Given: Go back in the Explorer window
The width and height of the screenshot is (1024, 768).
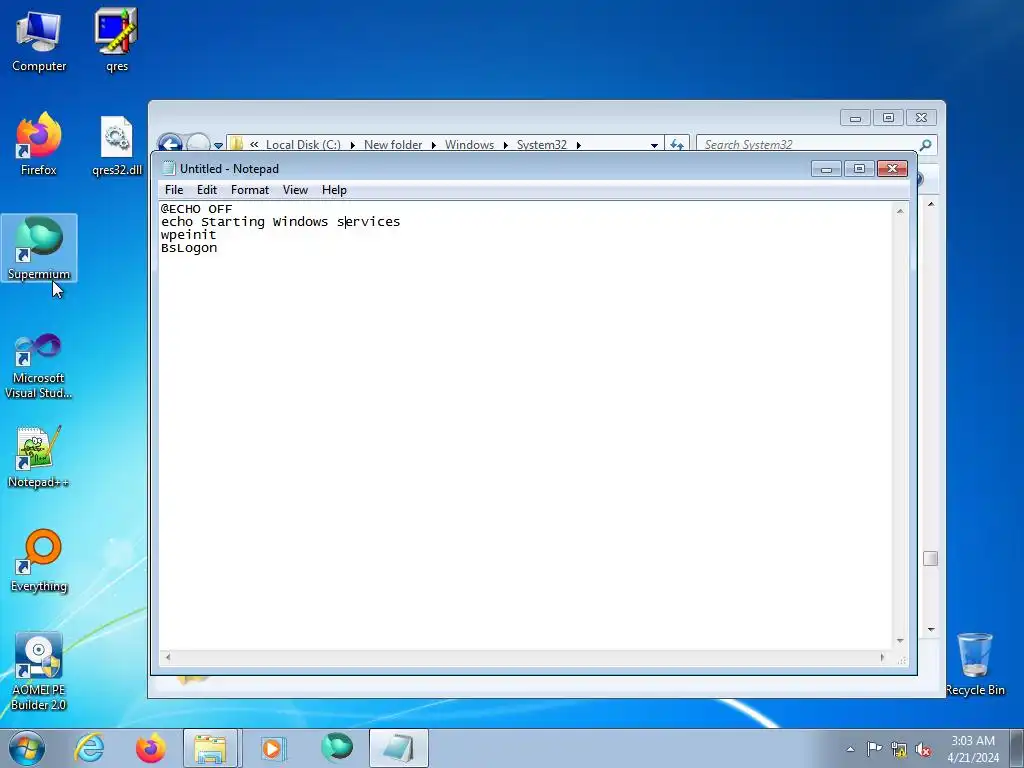Looking at the screenshot, I should pos(170,143).
